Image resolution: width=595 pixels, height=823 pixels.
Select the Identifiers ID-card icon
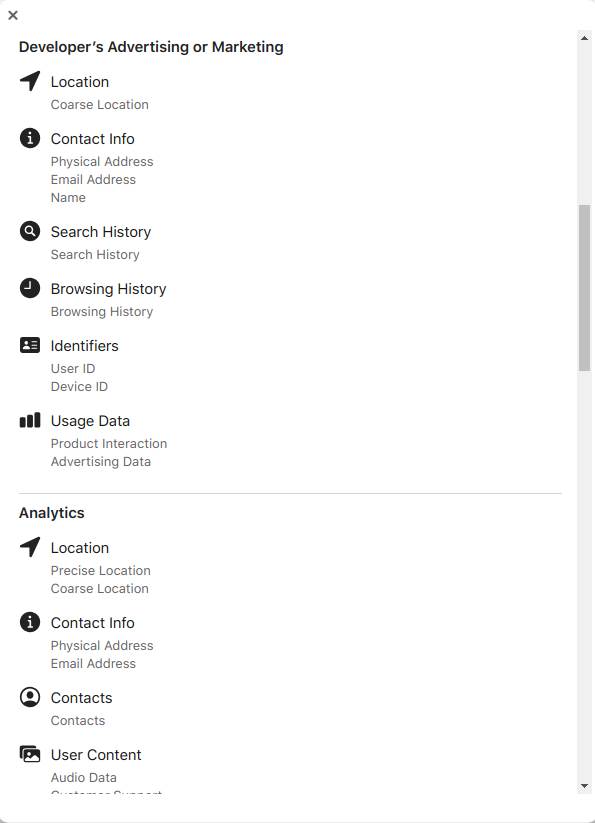tap(29, 345)
